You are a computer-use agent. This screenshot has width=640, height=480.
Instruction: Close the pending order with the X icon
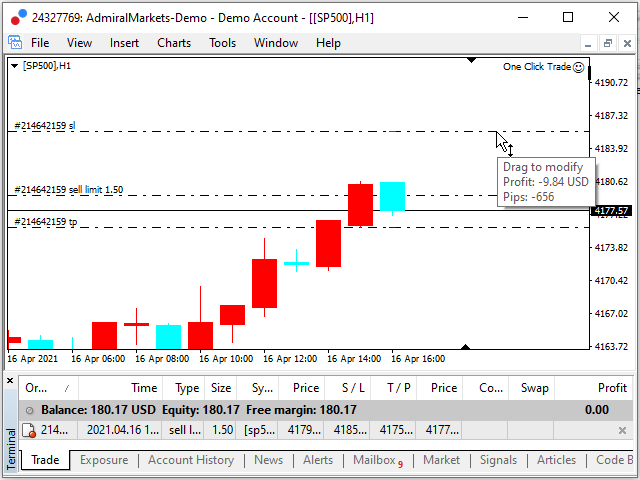(622, 430)
